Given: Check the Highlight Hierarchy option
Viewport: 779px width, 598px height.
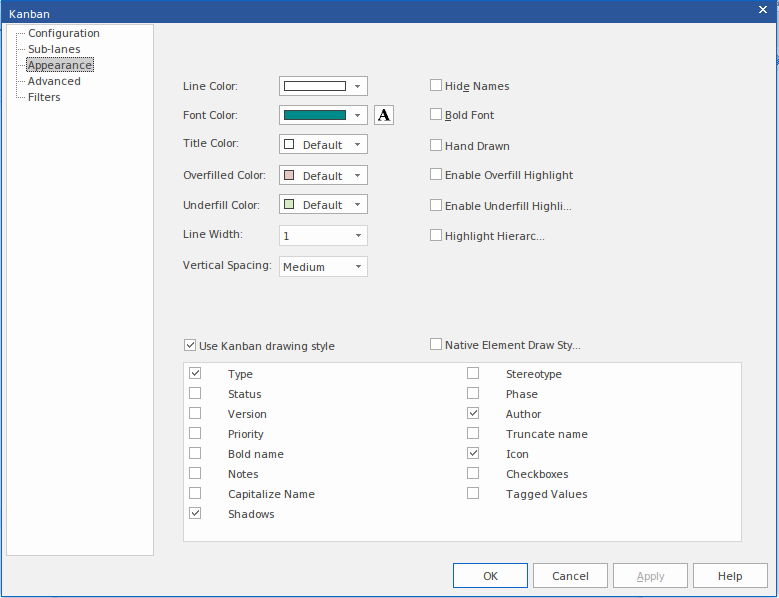Looking at the screenshot, I should click(436, 235).
